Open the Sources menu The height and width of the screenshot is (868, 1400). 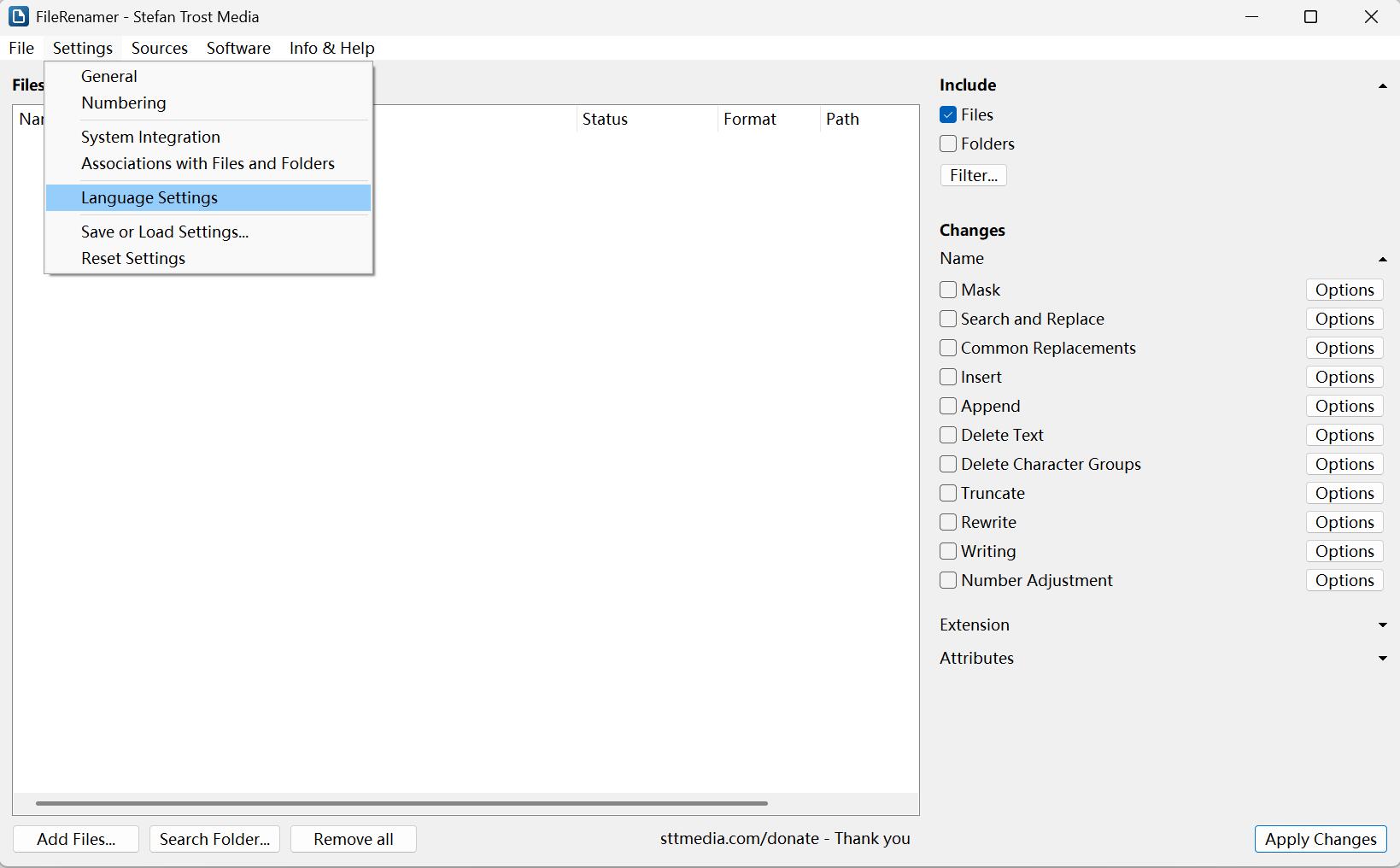point(160,48)
